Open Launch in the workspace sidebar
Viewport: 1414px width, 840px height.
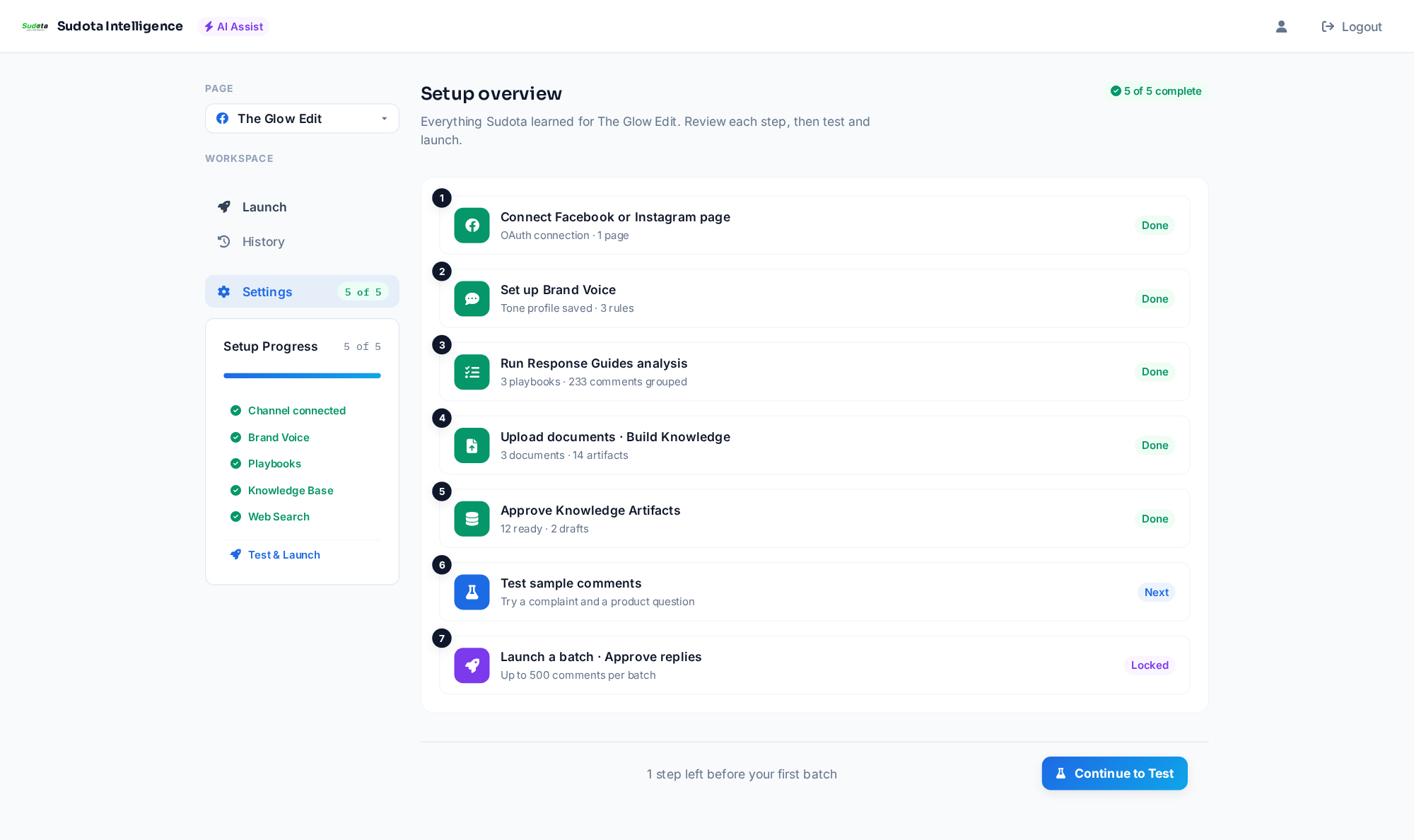pos(302,206)
